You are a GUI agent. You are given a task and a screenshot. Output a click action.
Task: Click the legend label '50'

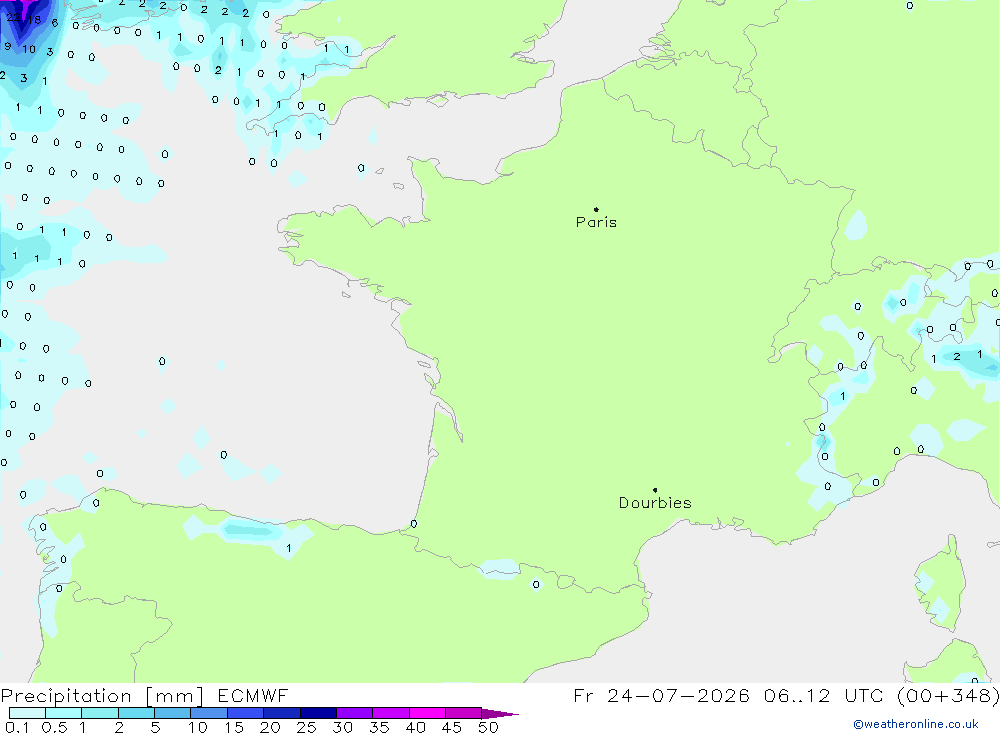(x=488, y=727)
